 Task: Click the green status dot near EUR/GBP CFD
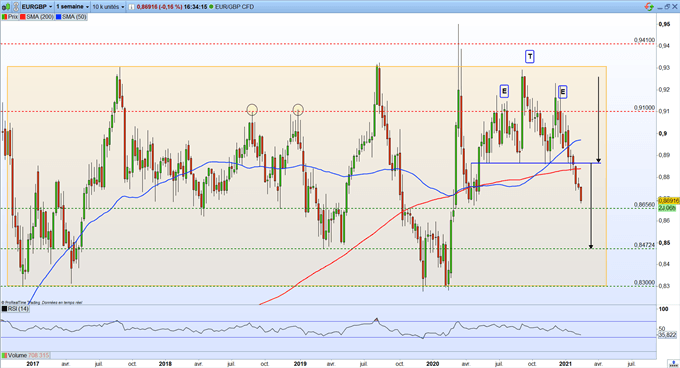point(212,7)
